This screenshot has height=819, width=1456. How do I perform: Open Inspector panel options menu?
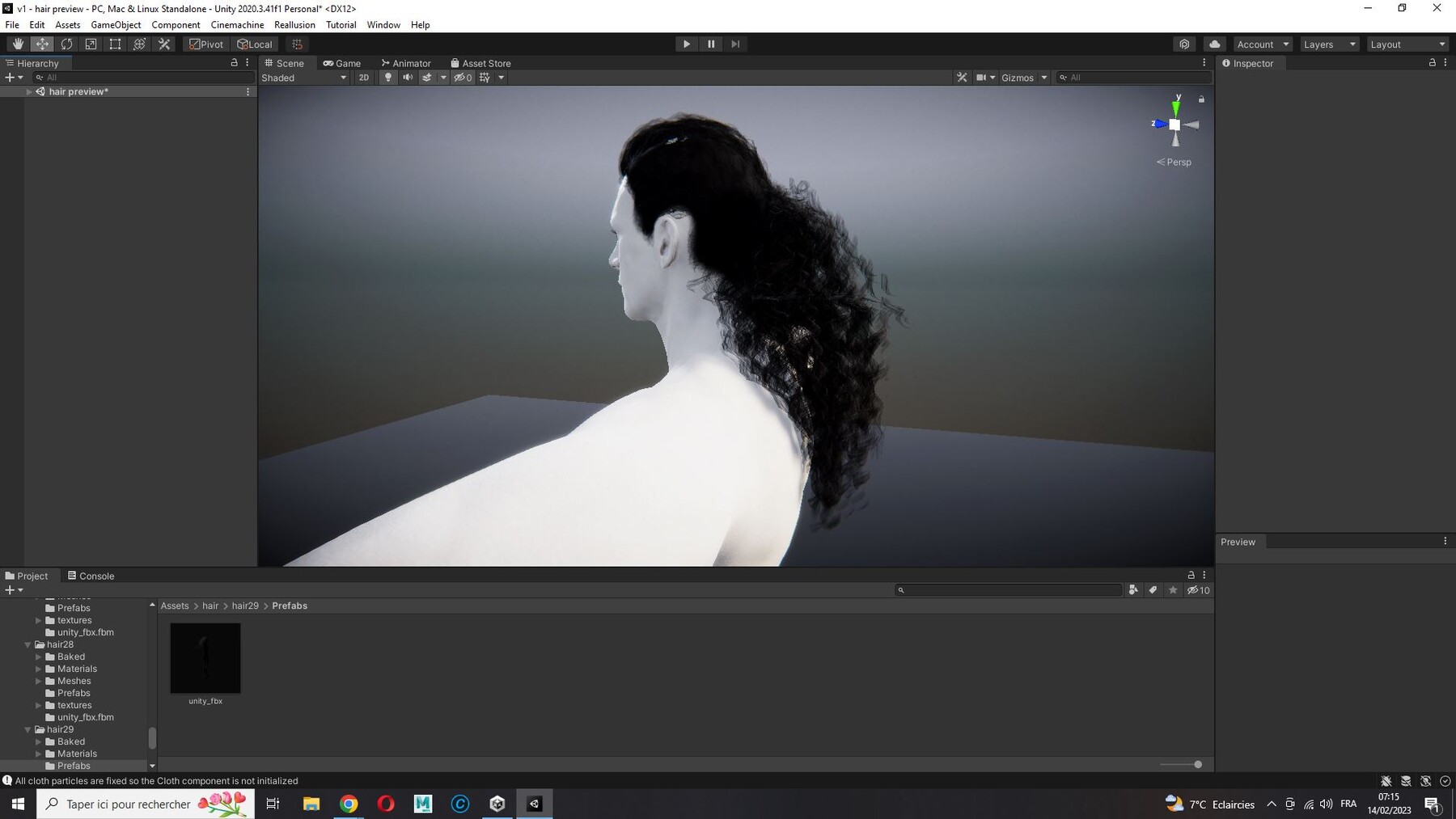point(1445,62)
